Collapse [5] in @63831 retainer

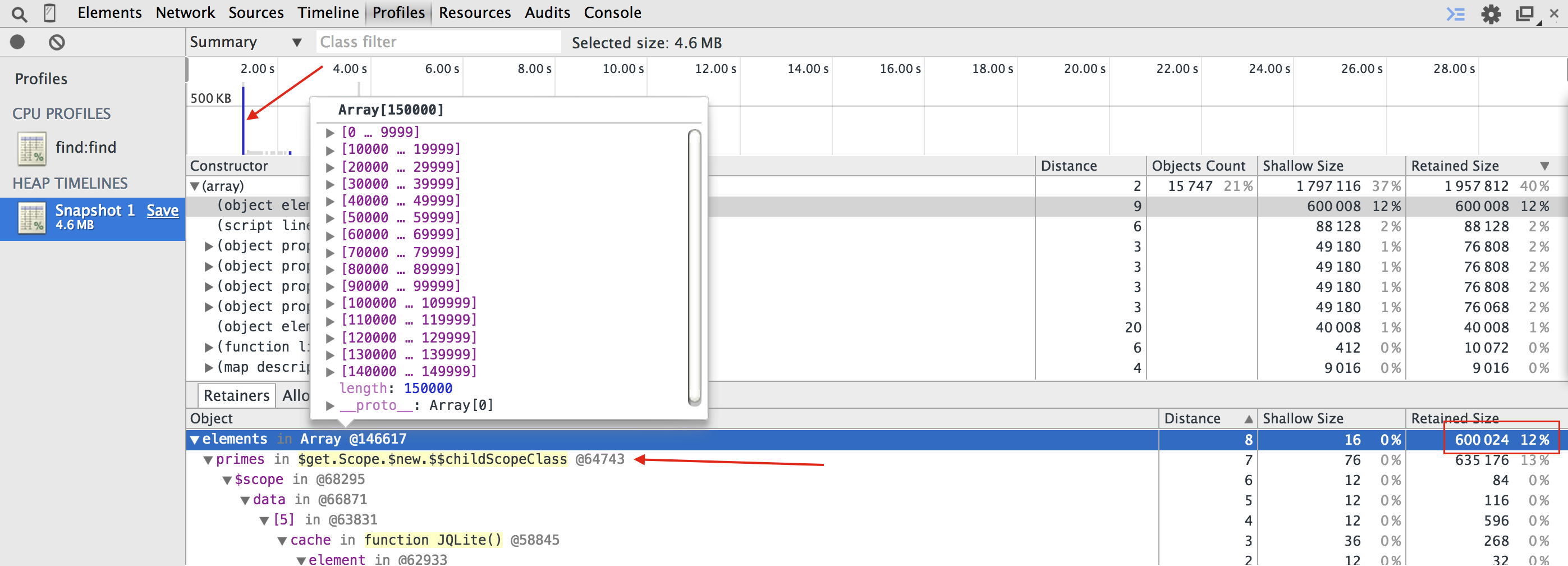coord(264,521)
